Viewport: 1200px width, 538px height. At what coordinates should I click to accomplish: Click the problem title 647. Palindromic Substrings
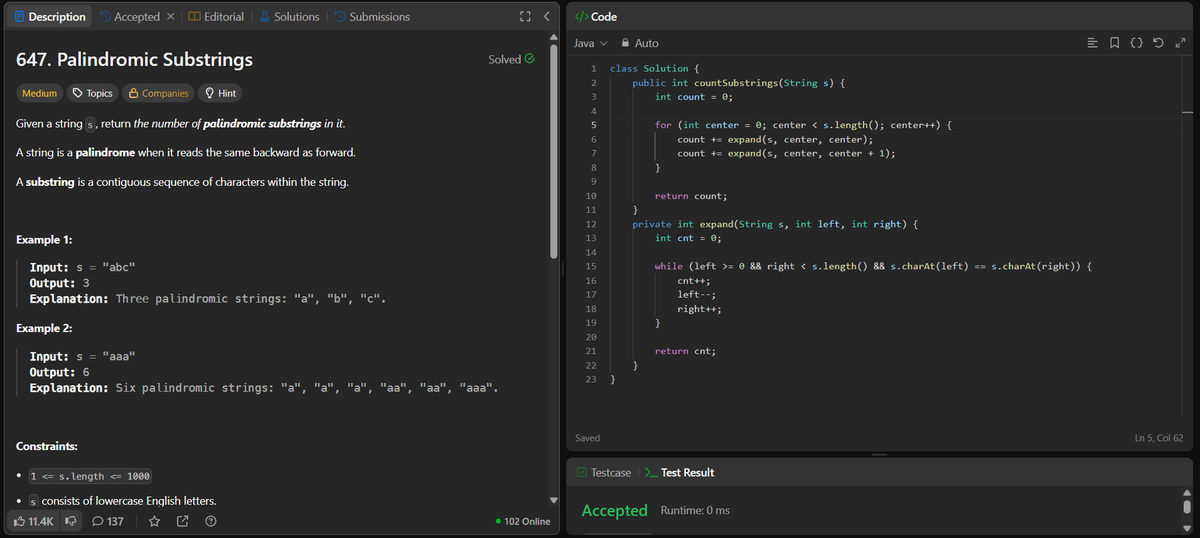pos(135,60)
